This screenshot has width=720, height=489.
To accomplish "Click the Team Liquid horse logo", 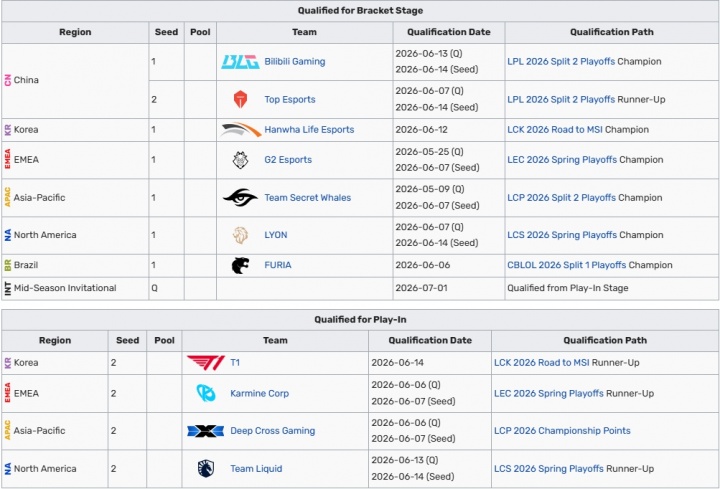I will [x=206, y=468].
